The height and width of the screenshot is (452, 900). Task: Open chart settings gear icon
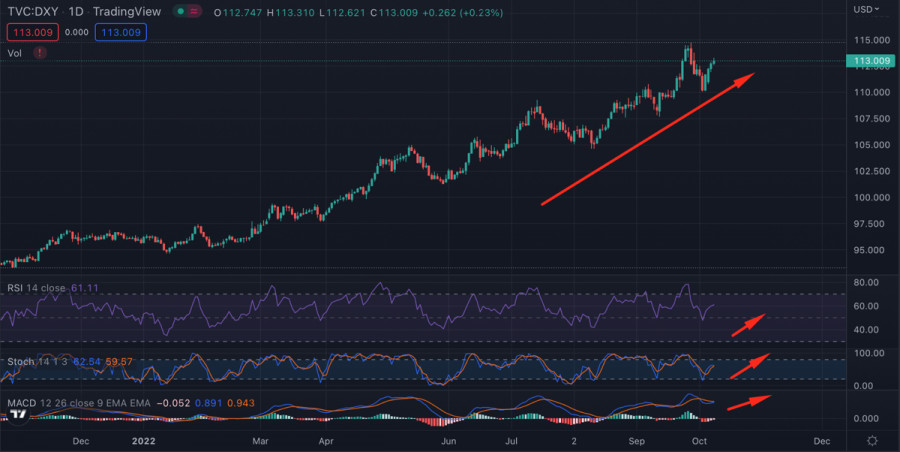click(x=872, y=440)
